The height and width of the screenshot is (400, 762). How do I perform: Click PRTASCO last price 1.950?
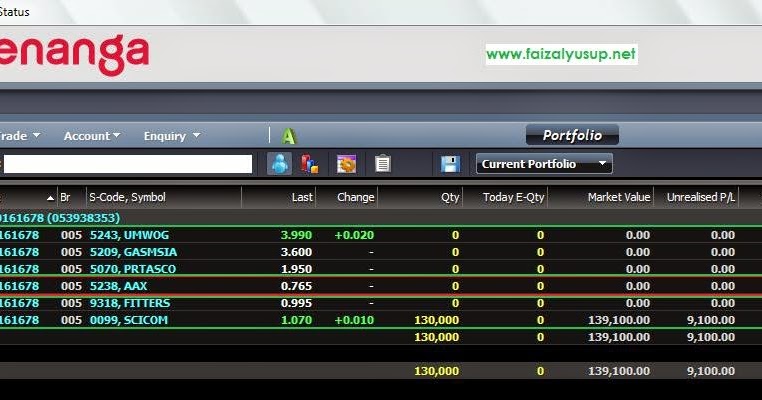[x=296, y=269]
